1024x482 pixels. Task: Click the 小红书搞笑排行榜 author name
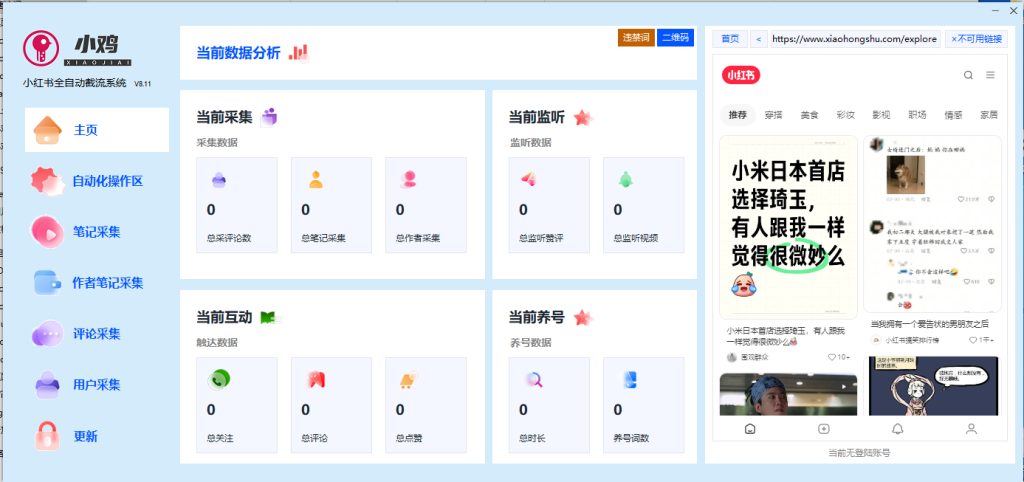[x=911, y=340]
